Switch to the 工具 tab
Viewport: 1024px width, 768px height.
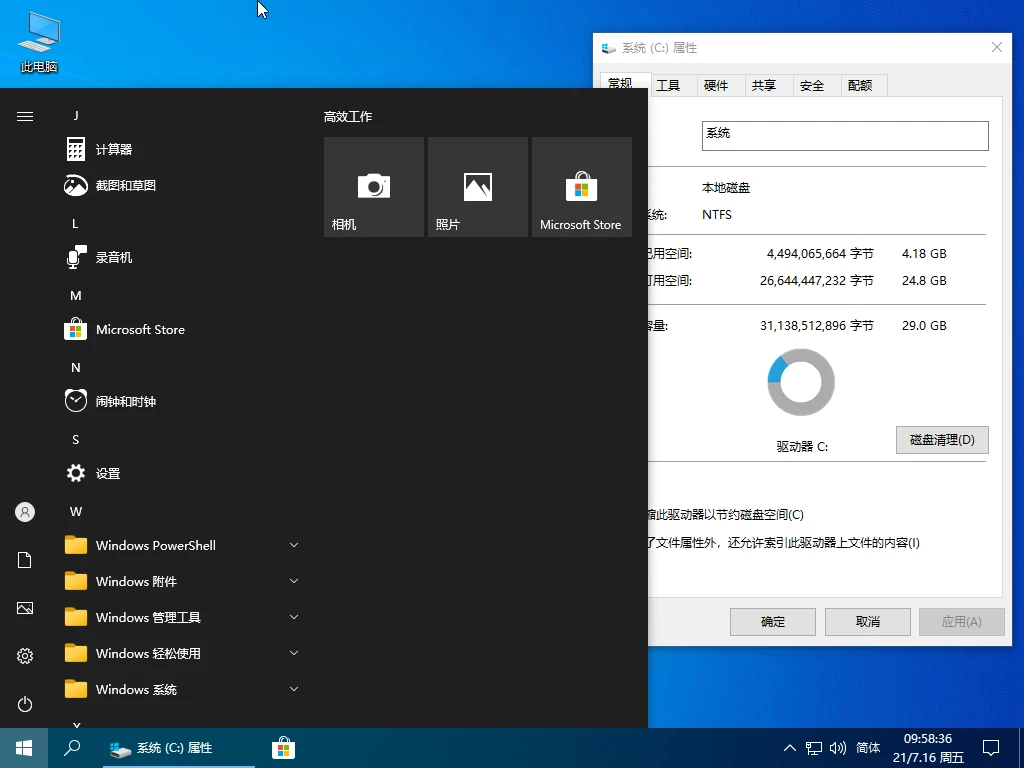(671, 85)
